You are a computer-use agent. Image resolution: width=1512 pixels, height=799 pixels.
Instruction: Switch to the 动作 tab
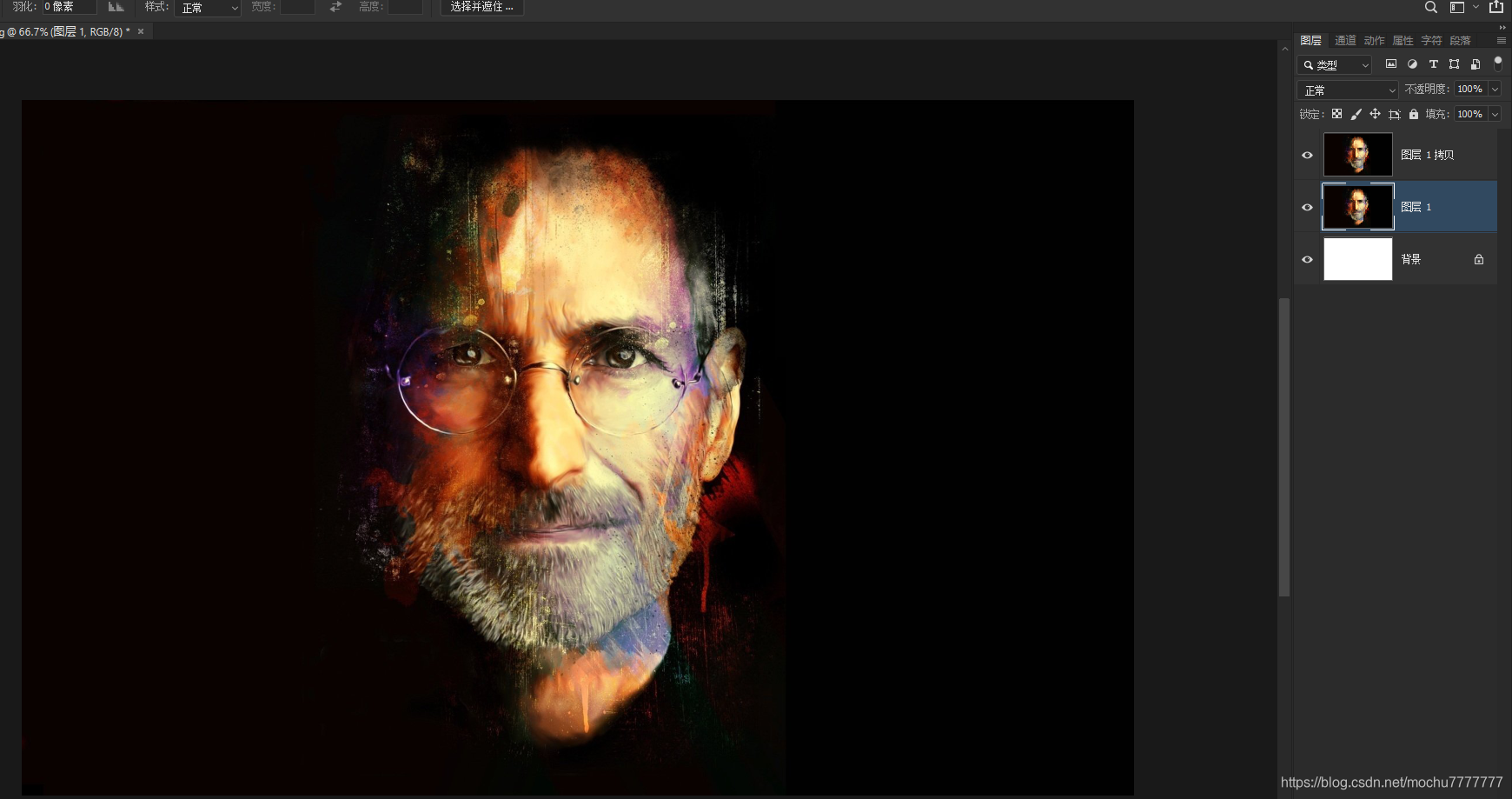click(x=1374, y=41)
